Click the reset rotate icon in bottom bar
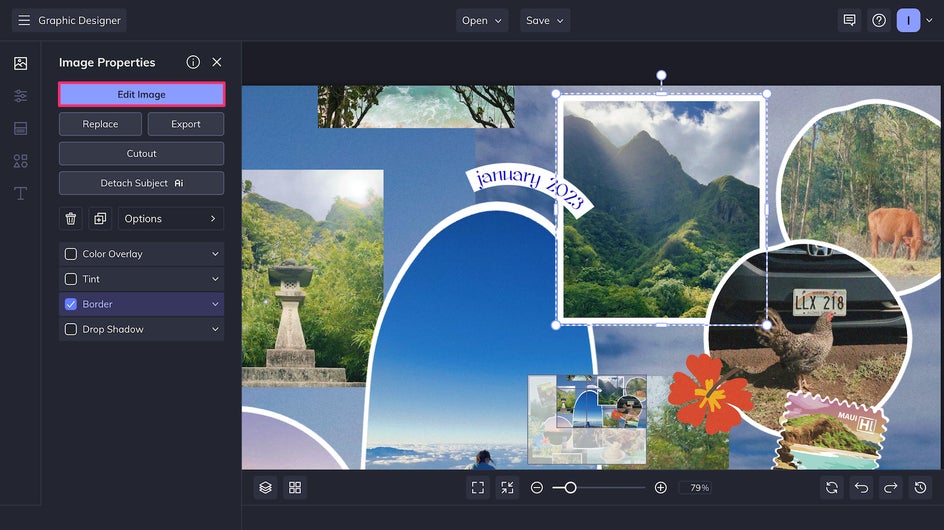The image size is (944, 530). [832, 488]
